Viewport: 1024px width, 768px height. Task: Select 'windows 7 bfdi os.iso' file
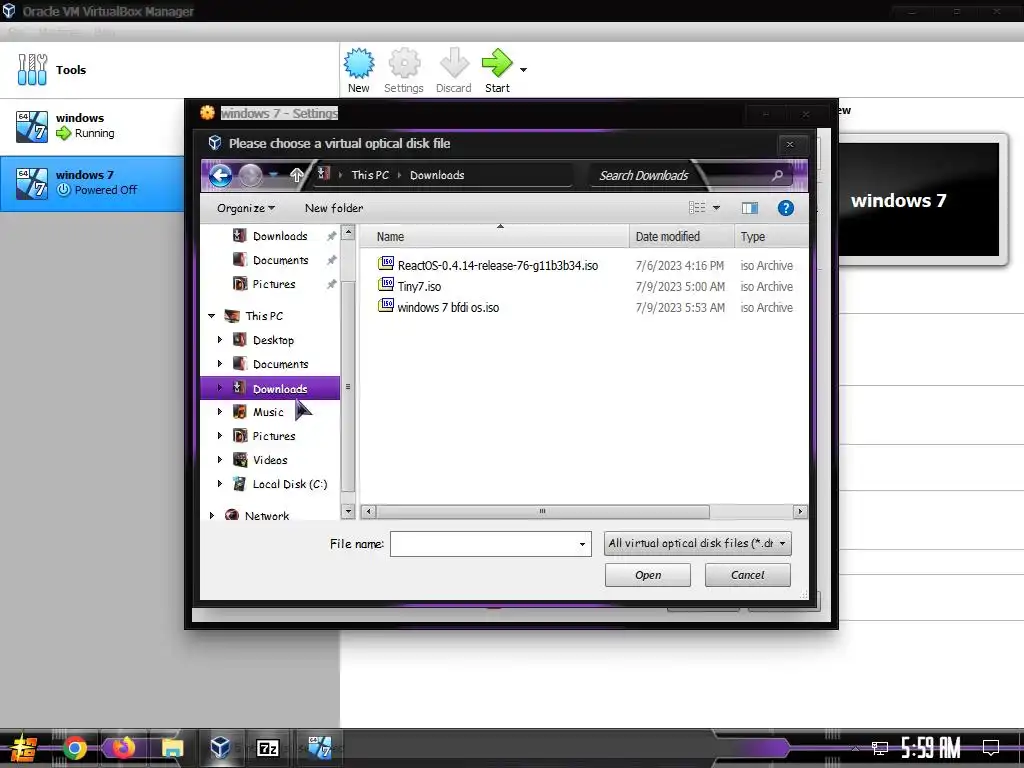pos(447,307)
